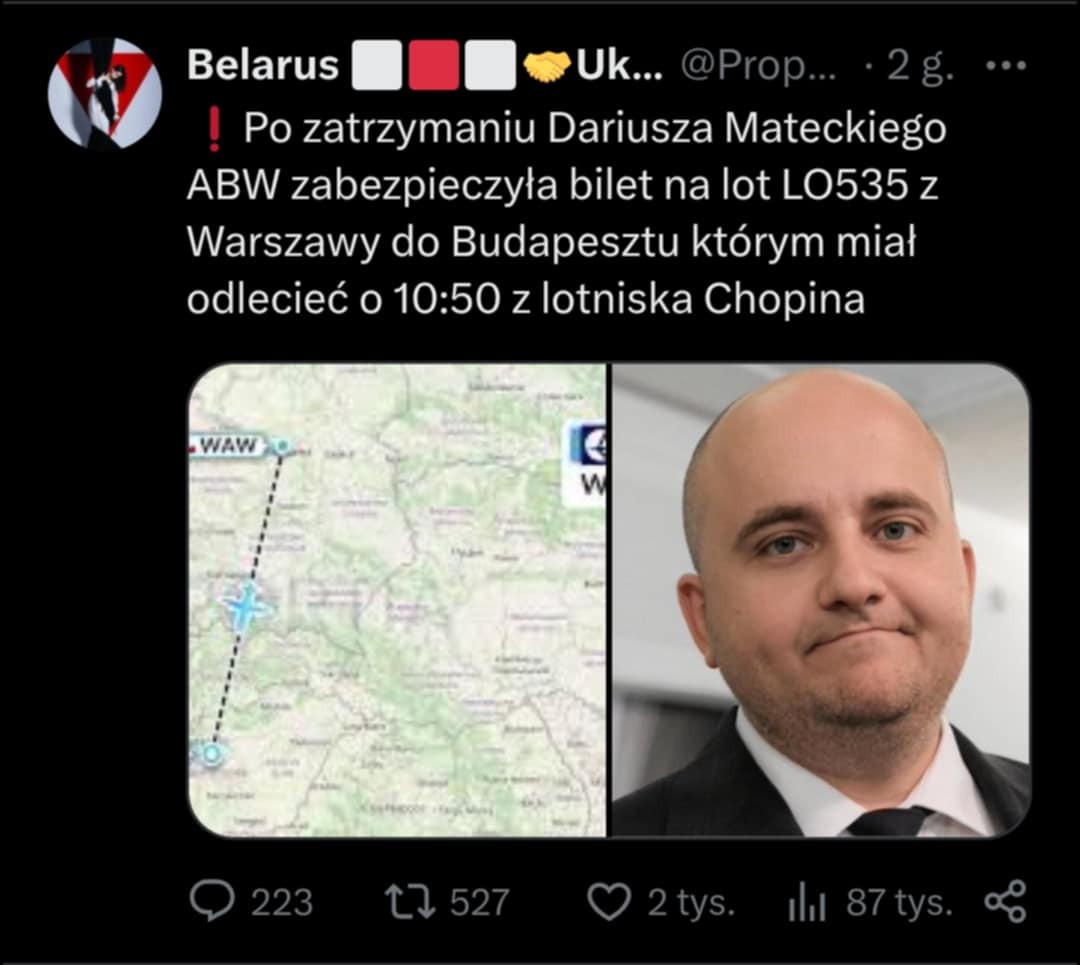Click the 527 reposts count

pyautogui.click(x=479, y=902)
